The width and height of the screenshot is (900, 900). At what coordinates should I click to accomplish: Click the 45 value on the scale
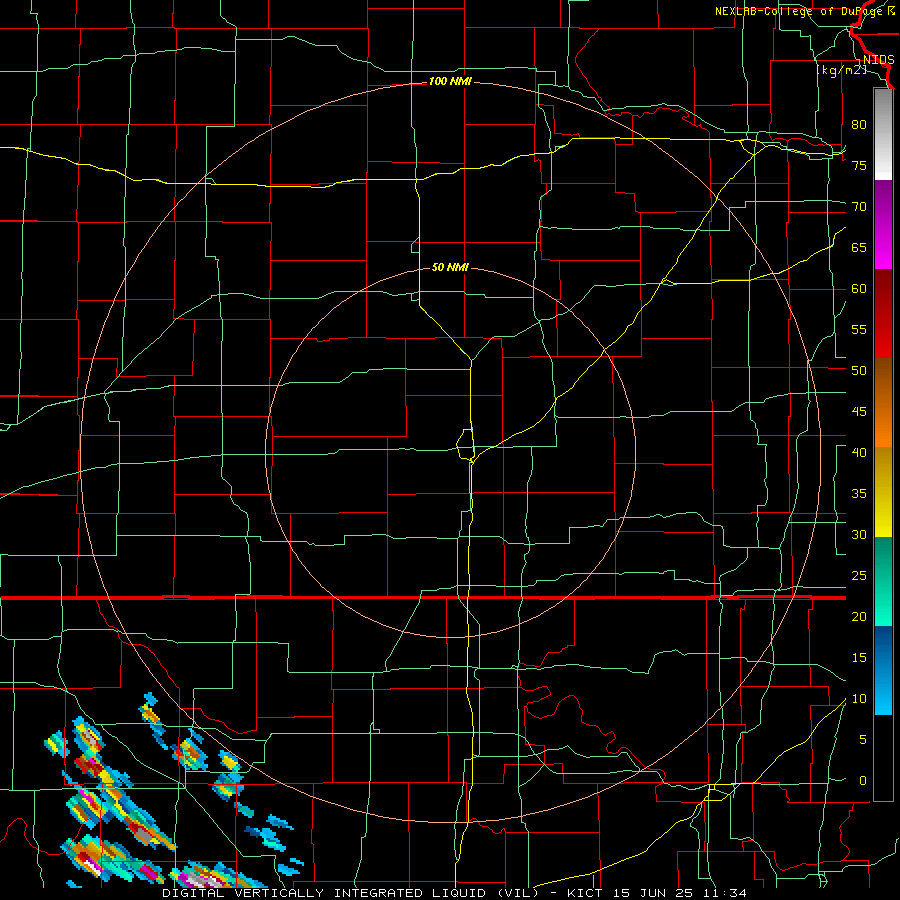(859, 412)
